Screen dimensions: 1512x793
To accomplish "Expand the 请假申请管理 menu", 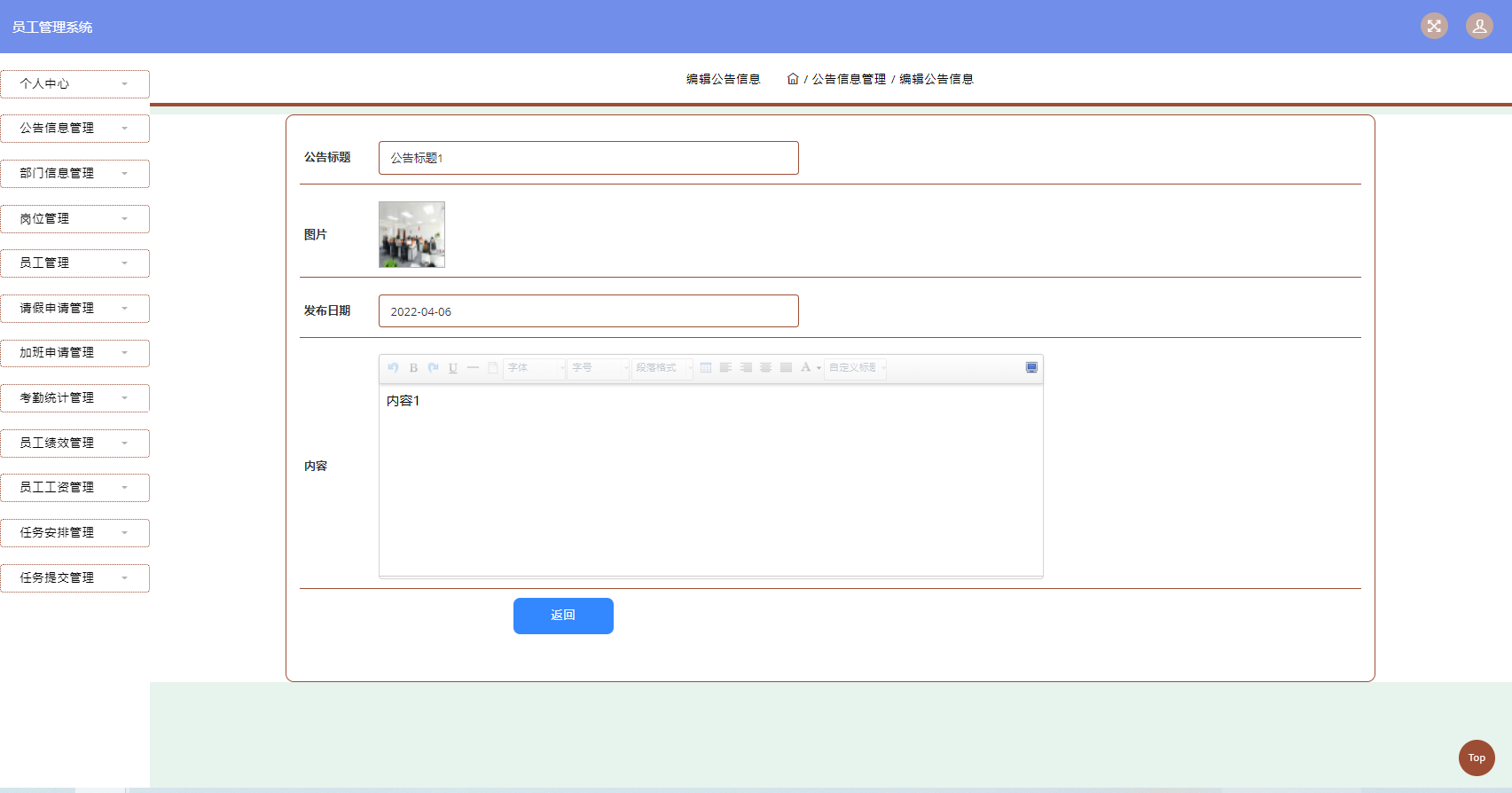I will 74,308.
